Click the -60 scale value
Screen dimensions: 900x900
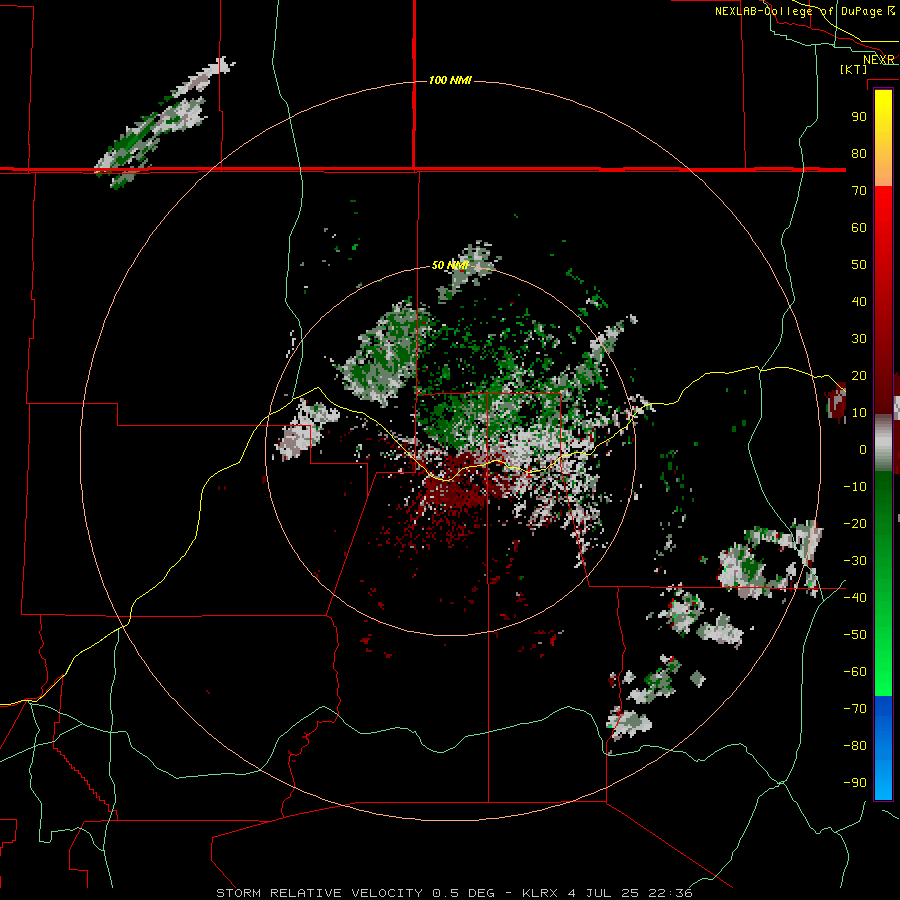(855, 672)
